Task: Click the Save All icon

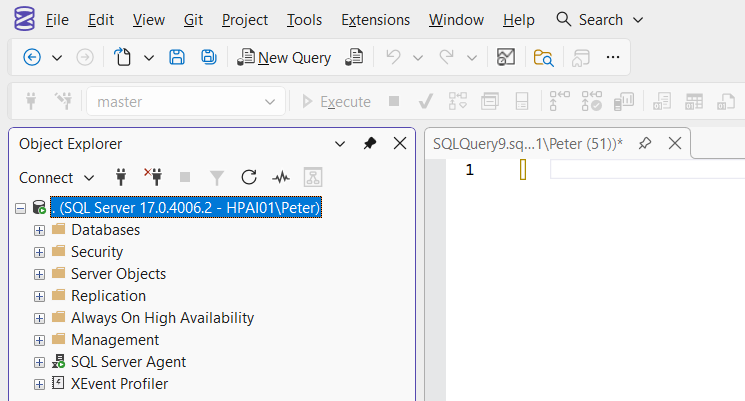Action: tap(209, 58)
